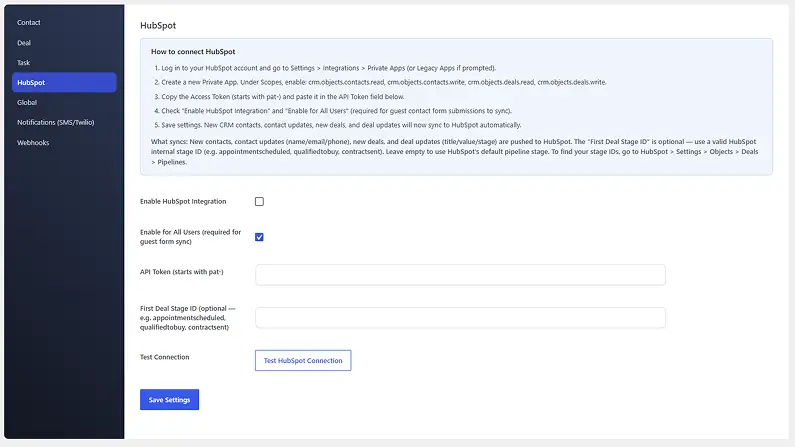Check the Enable HubSpot Integration checkbox
Image resolution: width=795 pixels, height=447 pixels.
click(259, 202)
